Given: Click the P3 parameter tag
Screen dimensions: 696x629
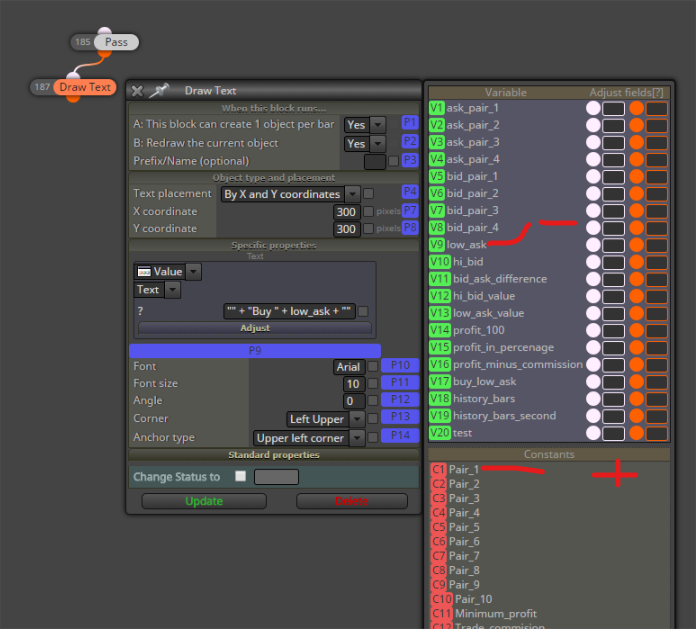Looking at the screenshot, I should (410, 160).
